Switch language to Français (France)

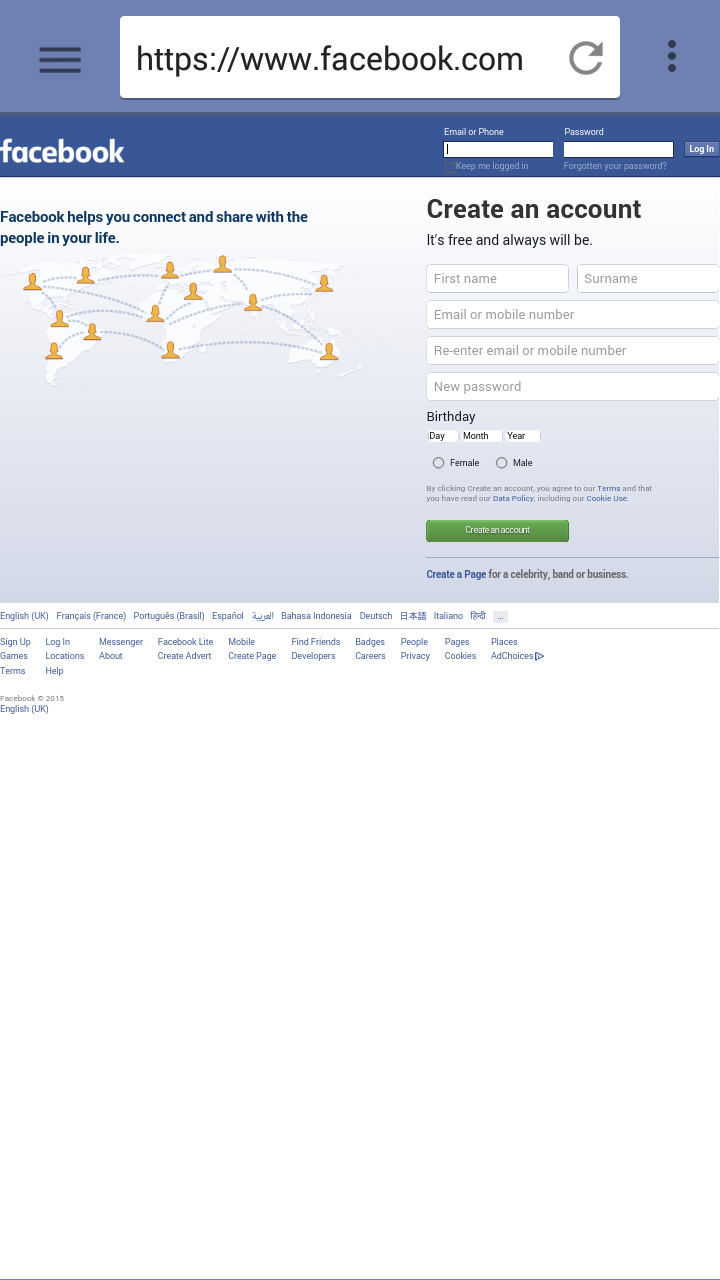coord(91,616)
